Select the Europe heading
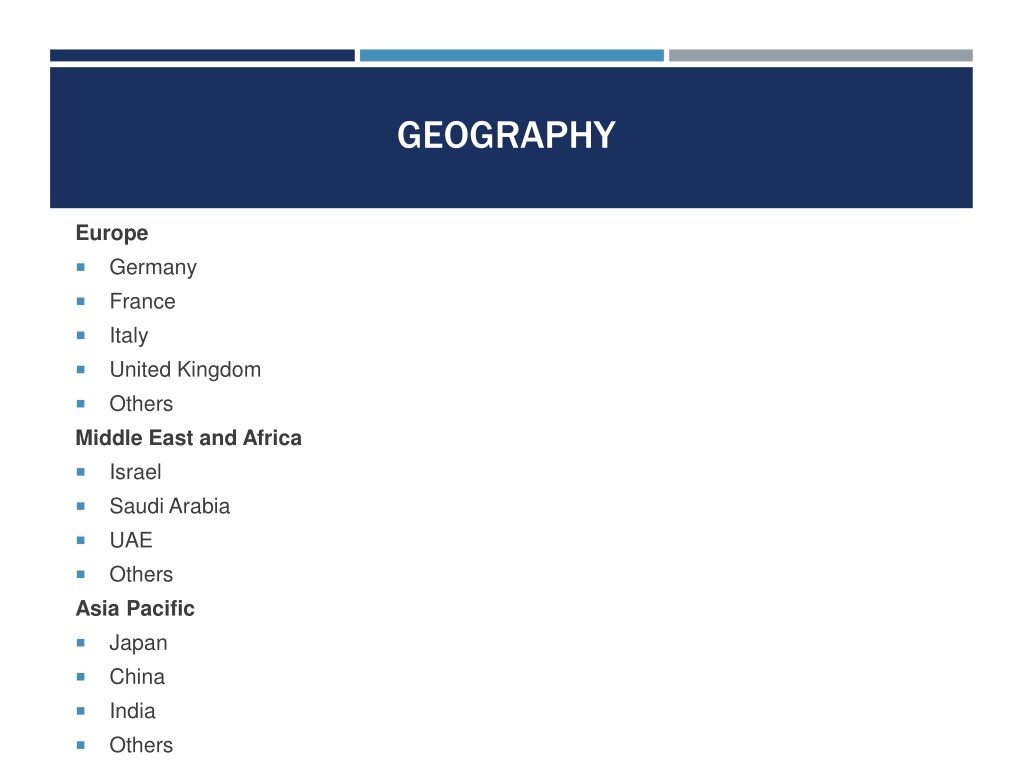The width and height of the screenshot is (1024, 768). click(112, 233)
